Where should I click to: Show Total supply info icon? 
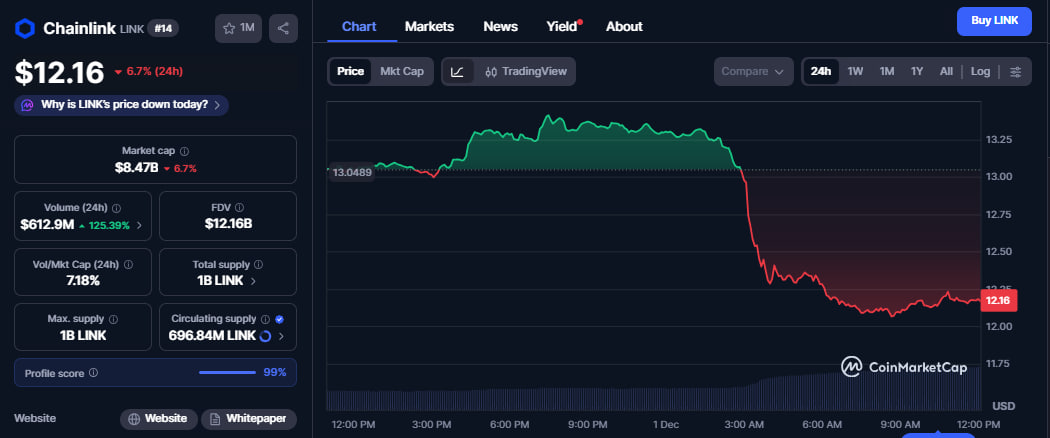tap(258, 265)
